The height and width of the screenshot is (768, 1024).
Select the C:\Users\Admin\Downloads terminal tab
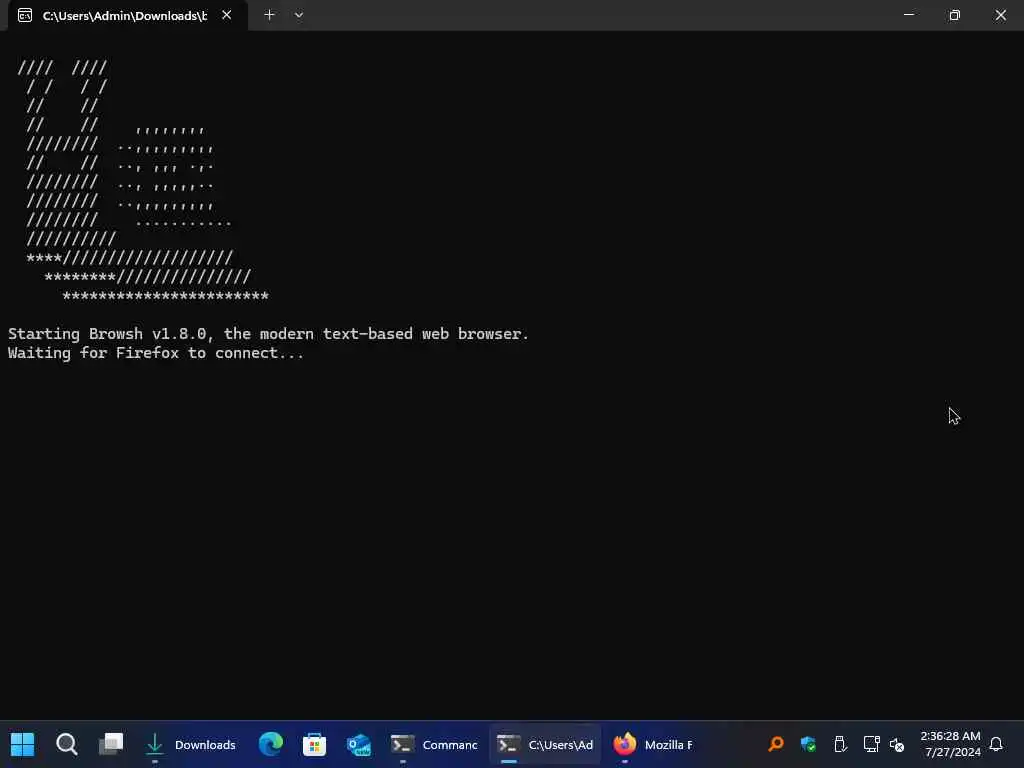click(x=127, y=15)
